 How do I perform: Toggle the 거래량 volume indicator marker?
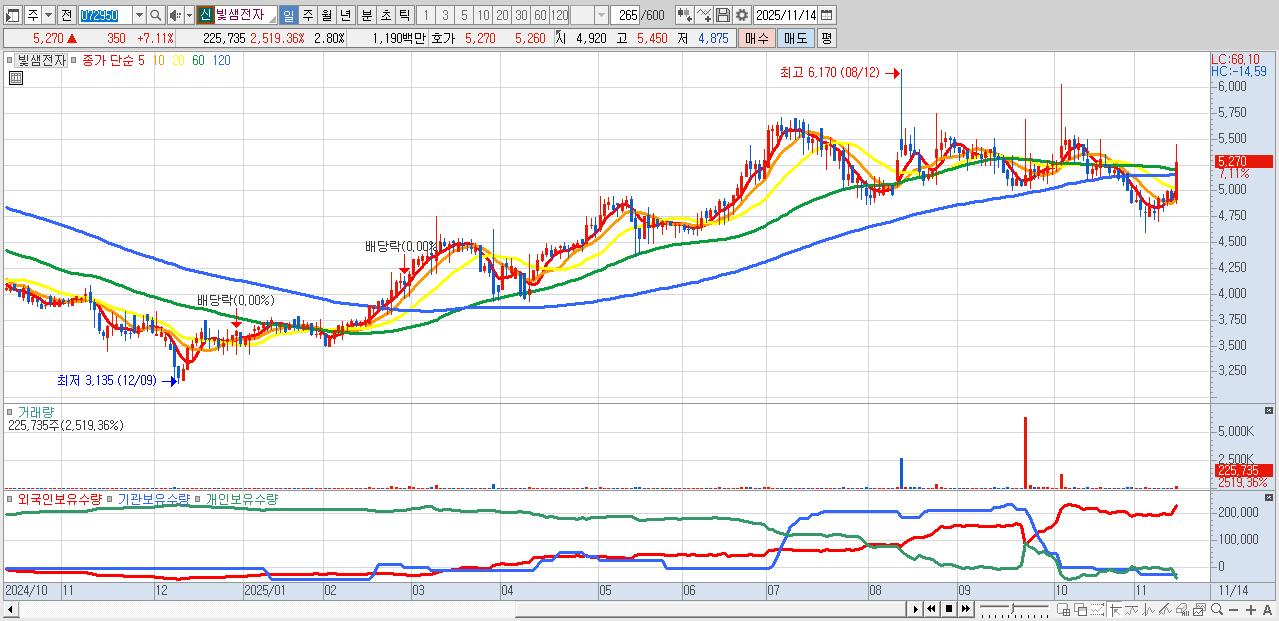(9, 411)
